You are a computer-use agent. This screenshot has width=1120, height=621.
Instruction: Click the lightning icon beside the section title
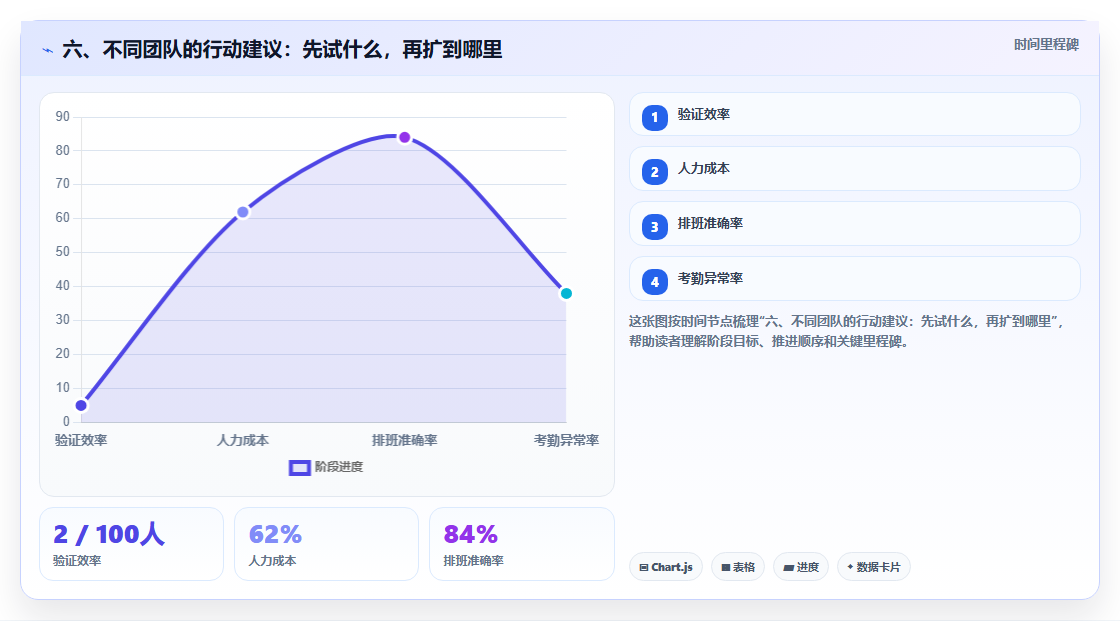[x=48, y=50]
